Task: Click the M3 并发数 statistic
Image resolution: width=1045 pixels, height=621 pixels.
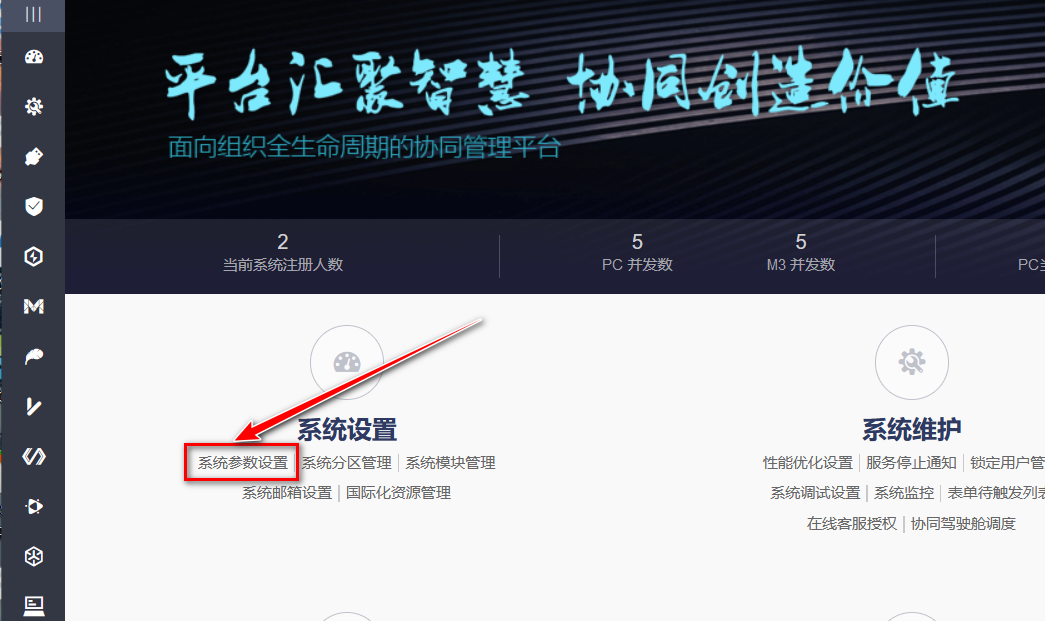Action: pyautogui.click(x=801, y=253)
